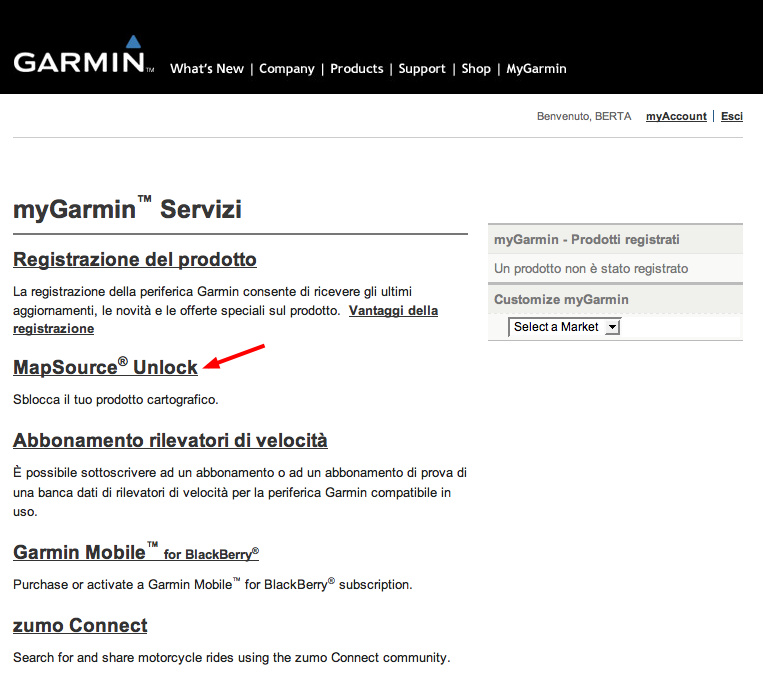763x689 pixels.
Task: Open Abbonamento rilevatori di velocità link
Action: pos(170,440)
